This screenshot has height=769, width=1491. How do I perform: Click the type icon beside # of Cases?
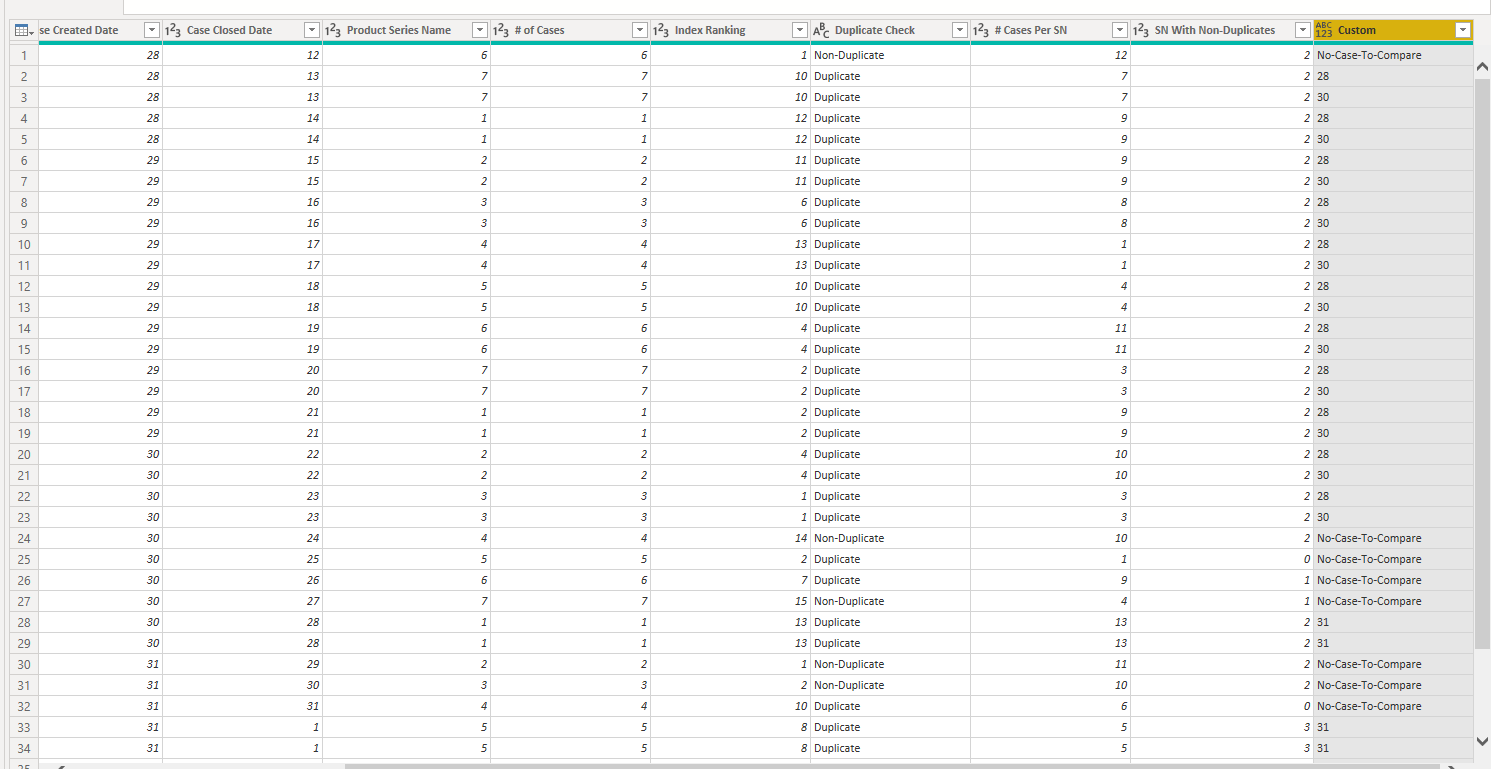click(502, 30)
